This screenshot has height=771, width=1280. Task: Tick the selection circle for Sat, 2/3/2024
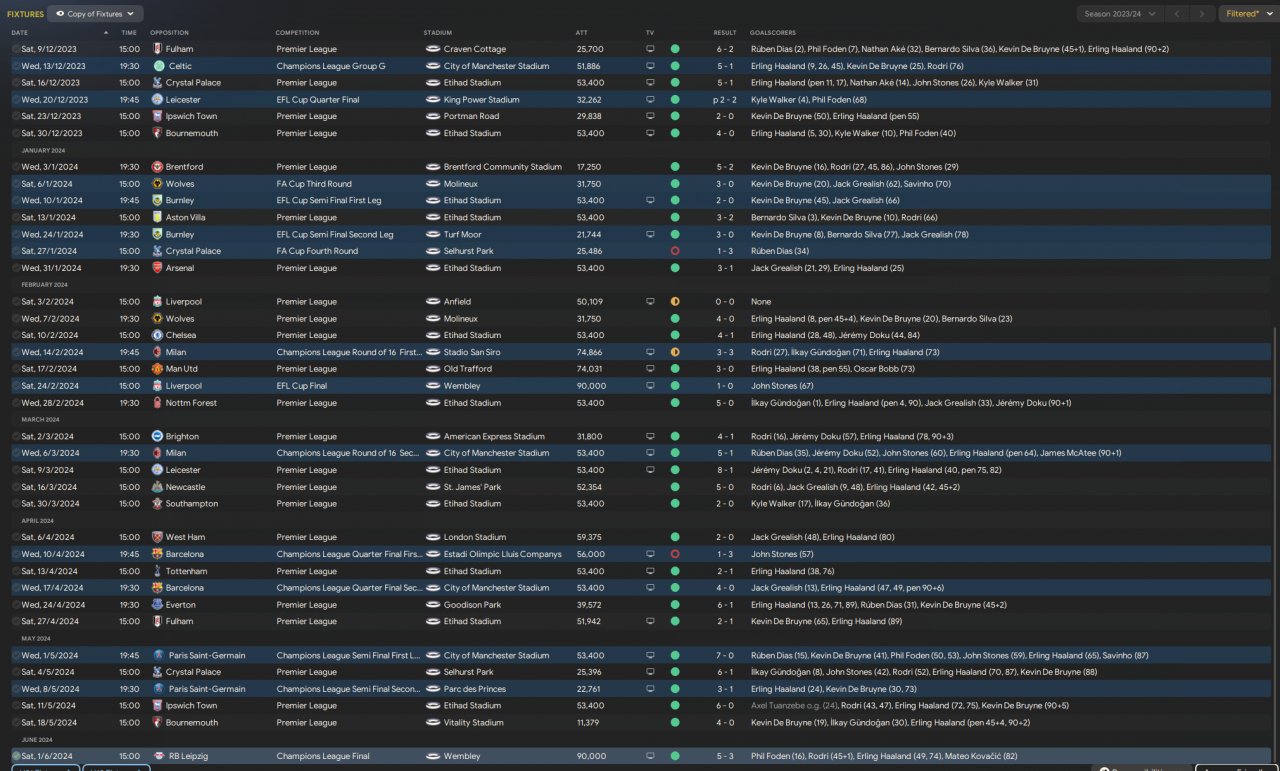click(x=16, y=436)
